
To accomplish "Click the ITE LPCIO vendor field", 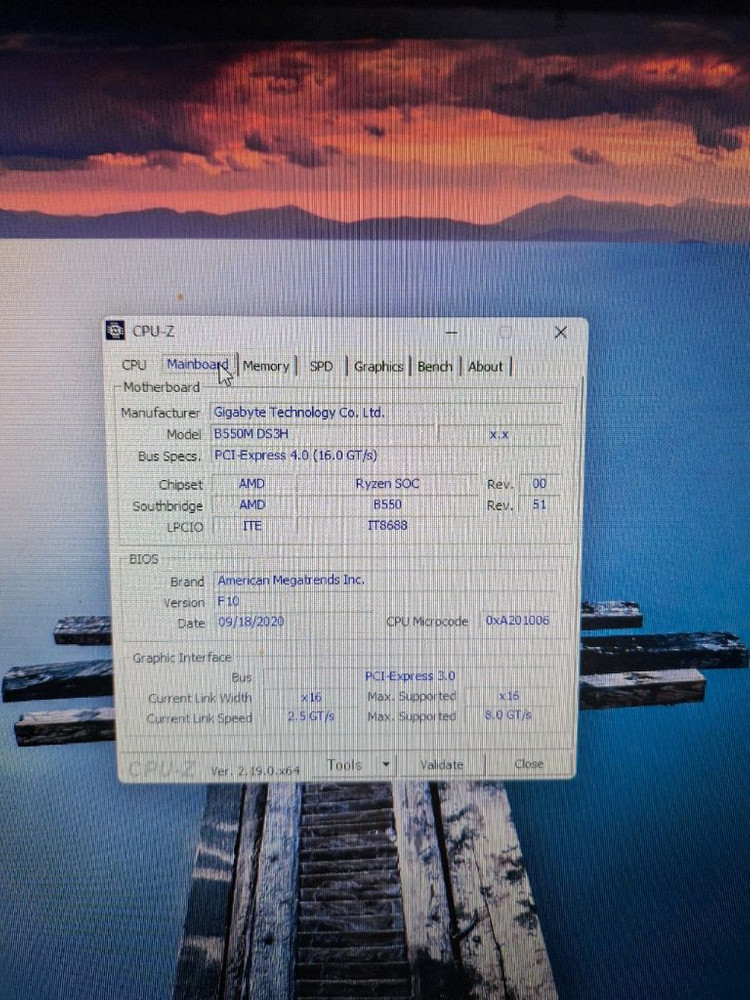I will pos(252,526).
